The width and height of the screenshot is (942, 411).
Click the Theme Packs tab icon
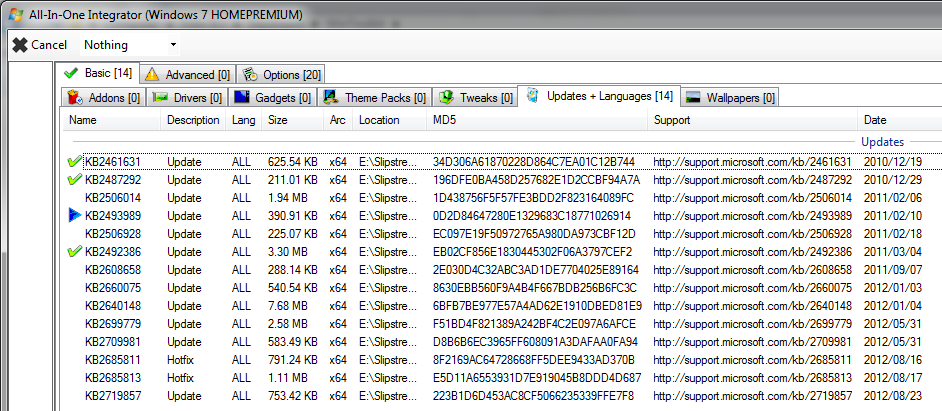coord(331,97)
